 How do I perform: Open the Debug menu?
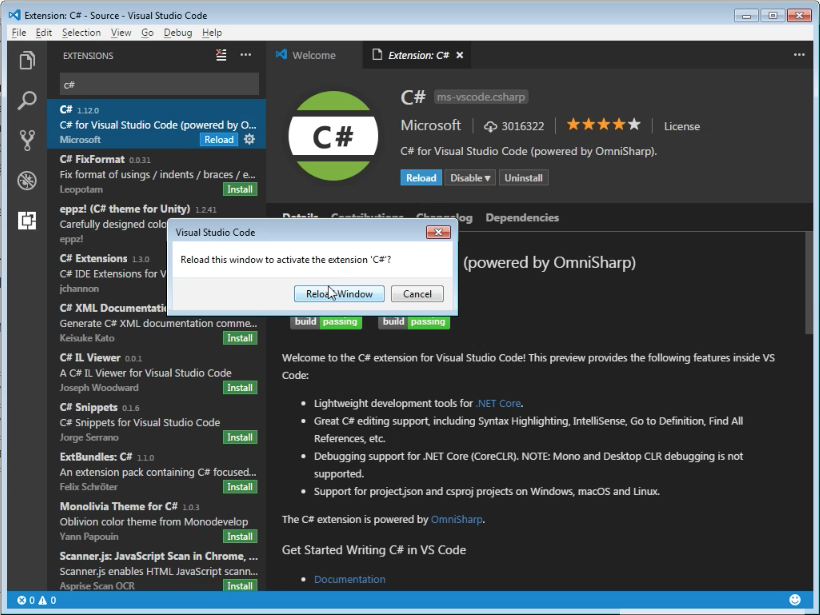pos(178,32)
